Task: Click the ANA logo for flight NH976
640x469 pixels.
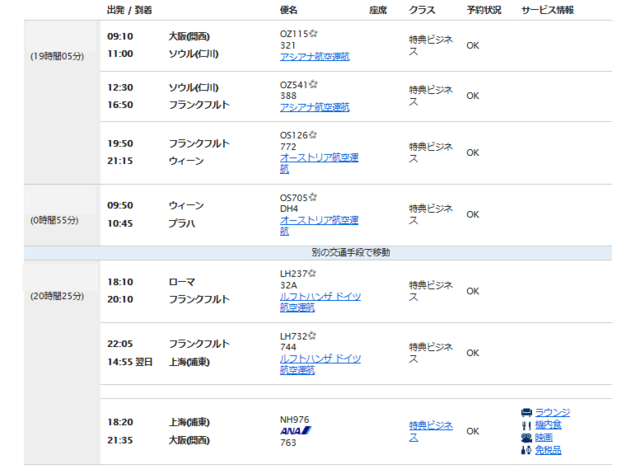Action: [x=296, y=431]
